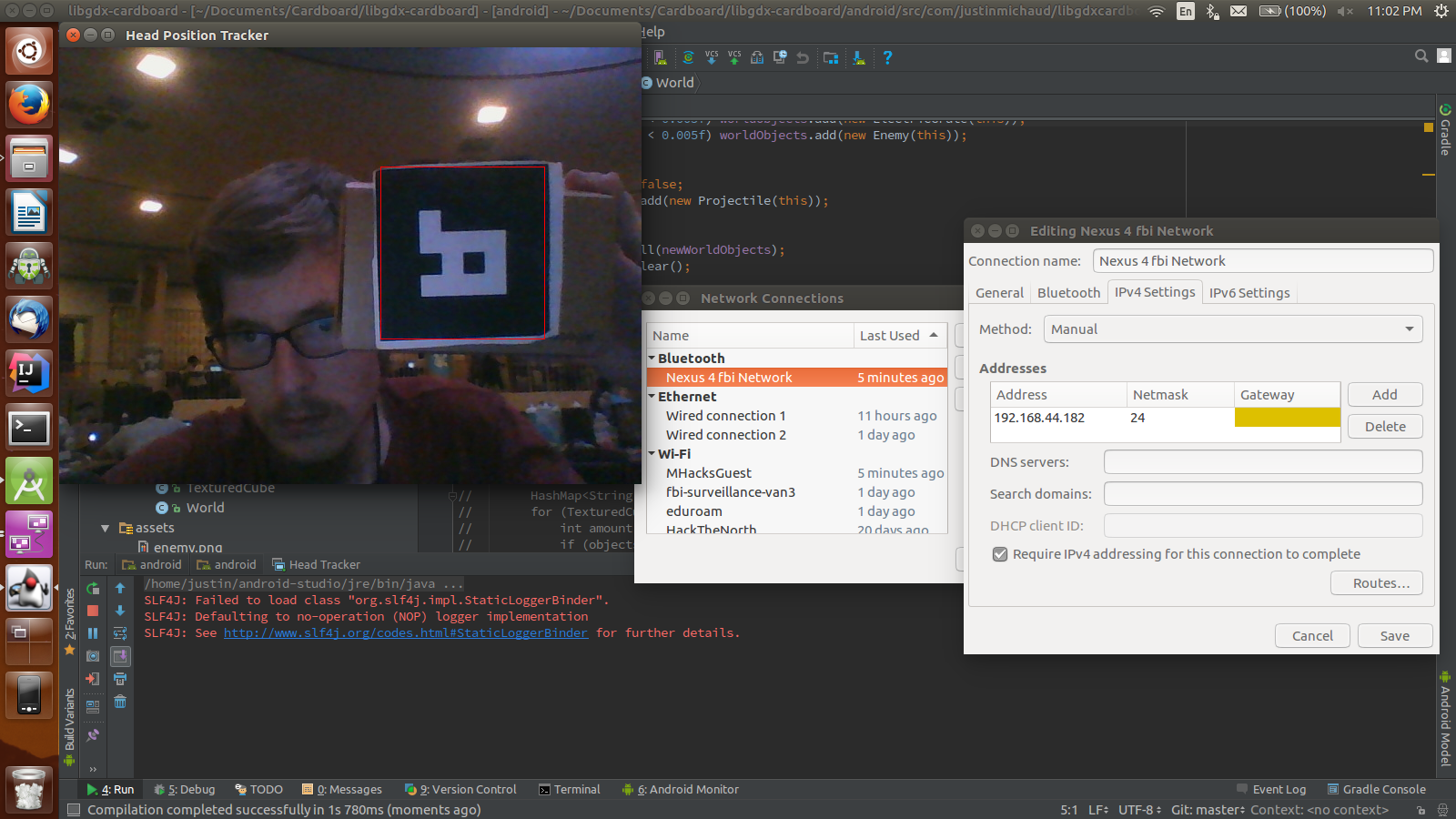
Task: Open the Help question mark icon
Action: pos(887,57)
